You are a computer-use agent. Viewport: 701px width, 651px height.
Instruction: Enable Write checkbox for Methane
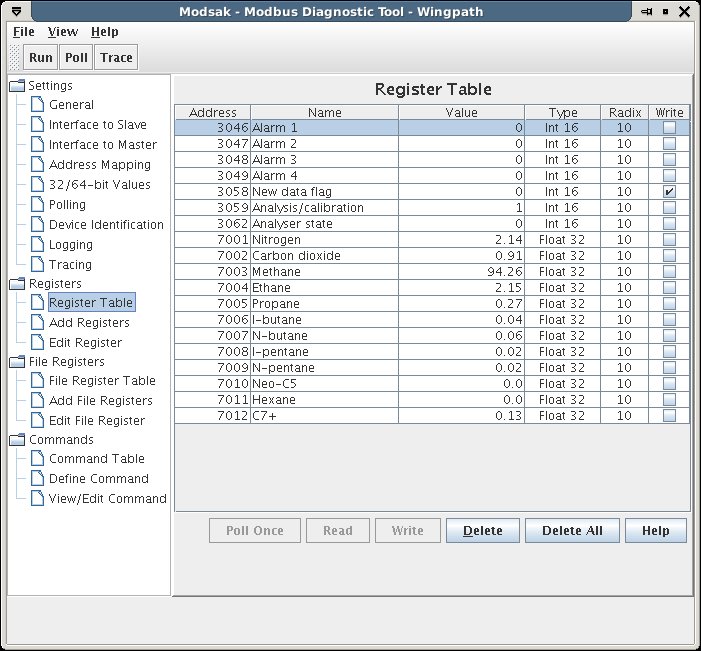(669, 271)
